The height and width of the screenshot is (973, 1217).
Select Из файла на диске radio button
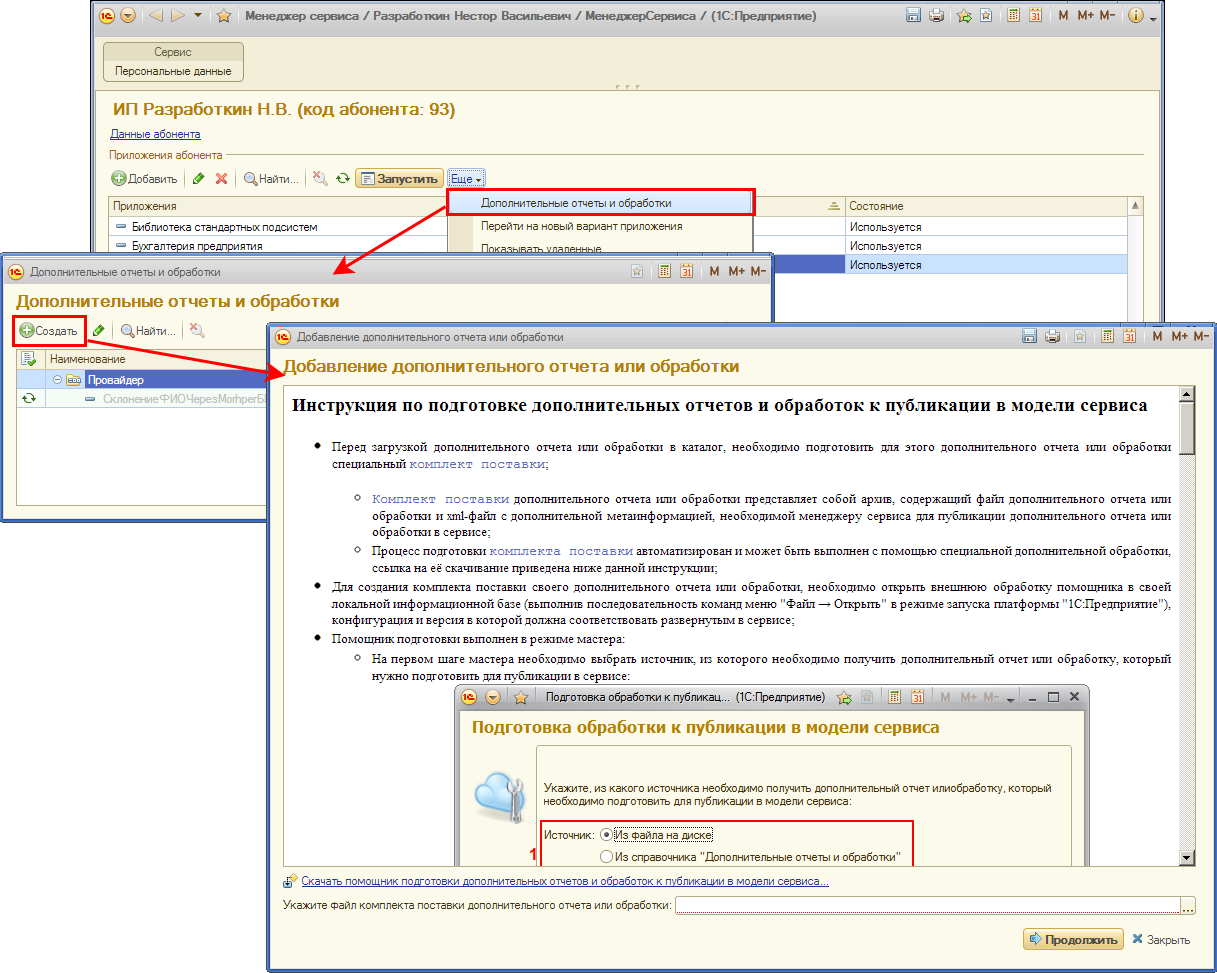pos(606,834)
